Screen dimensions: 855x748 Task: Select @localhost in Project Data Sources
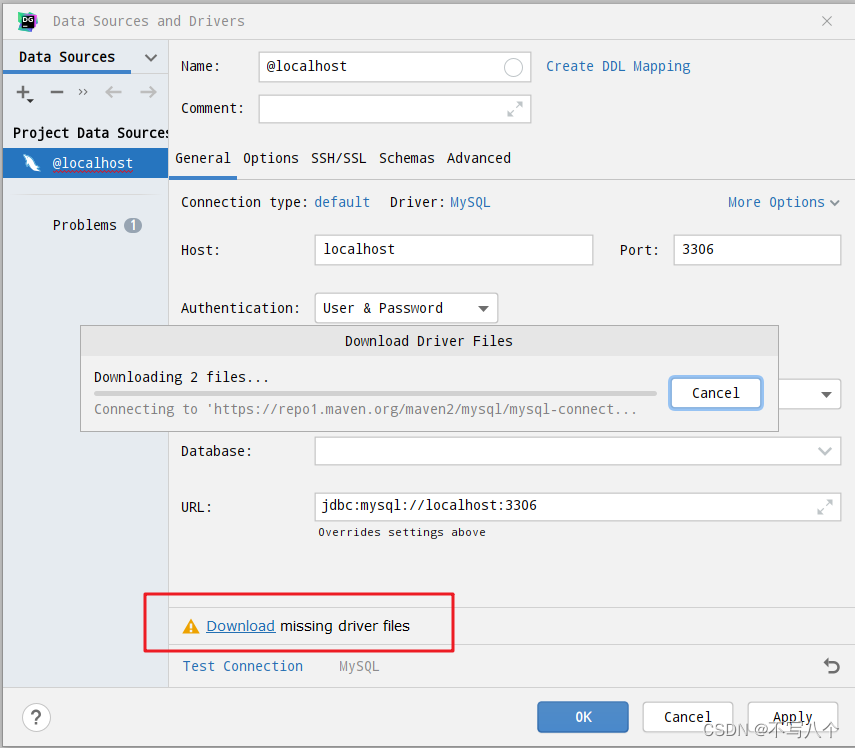pyautogui.click(x=85, y=163)
